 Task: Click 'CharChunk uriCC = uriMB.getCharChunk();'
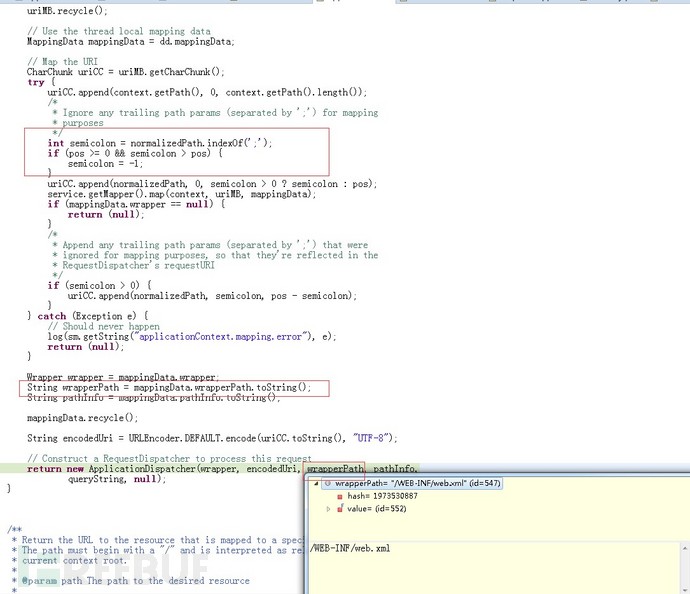tap(125, 72)
